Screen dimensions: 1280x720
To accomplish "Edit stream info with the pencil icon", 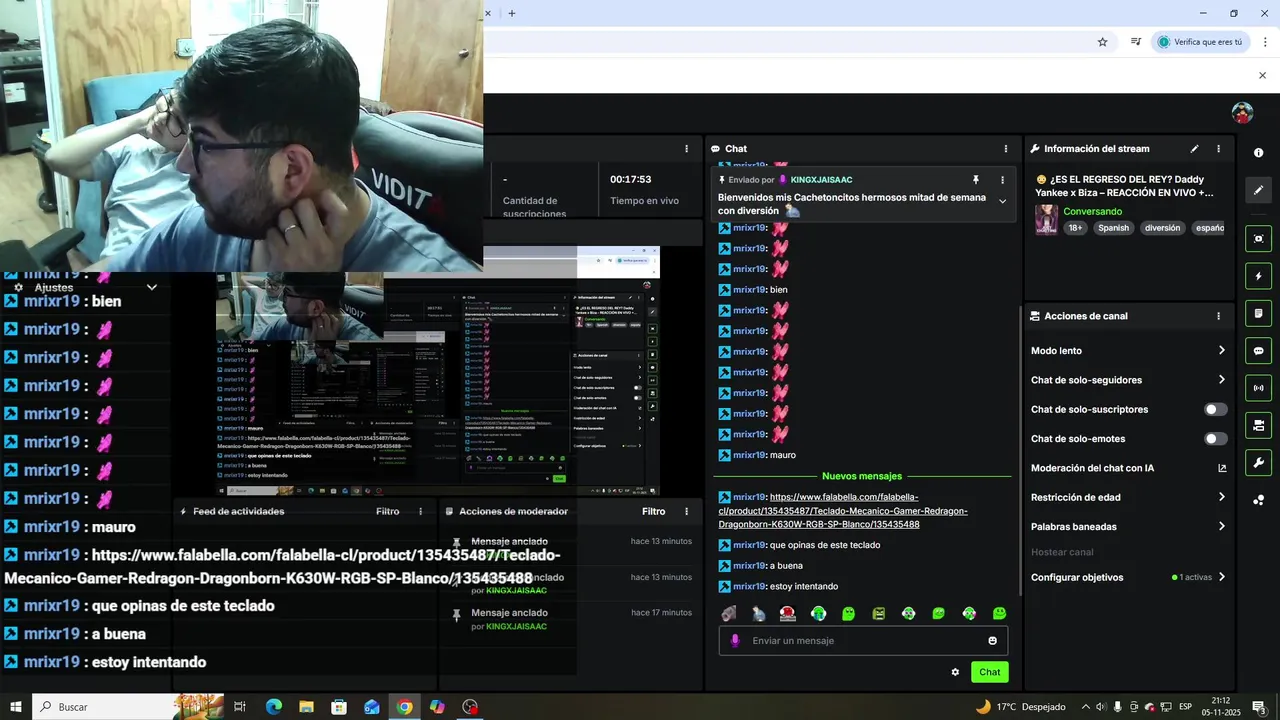I will pyautogui.click(x=1194, y=149).
